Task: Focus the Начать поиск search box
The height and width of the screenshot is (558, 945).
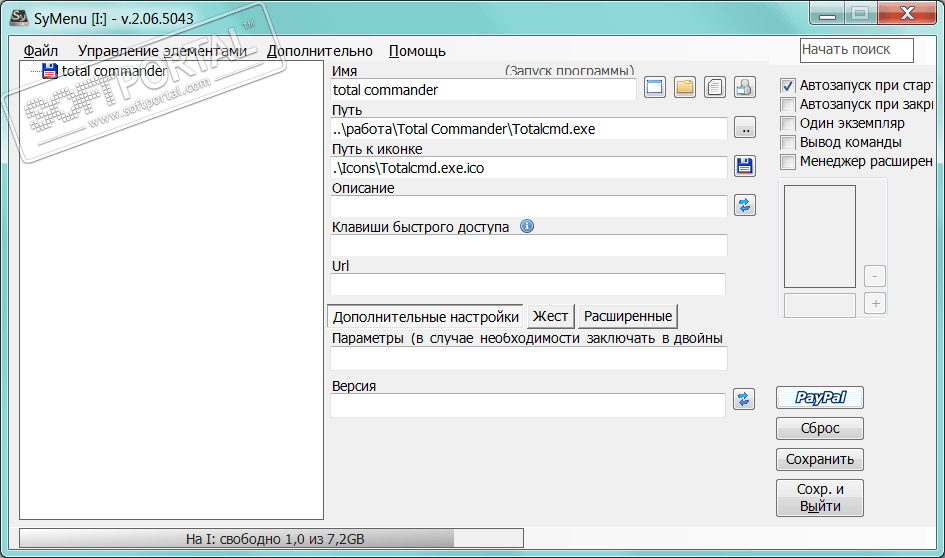Action: [x=856, y=50]
